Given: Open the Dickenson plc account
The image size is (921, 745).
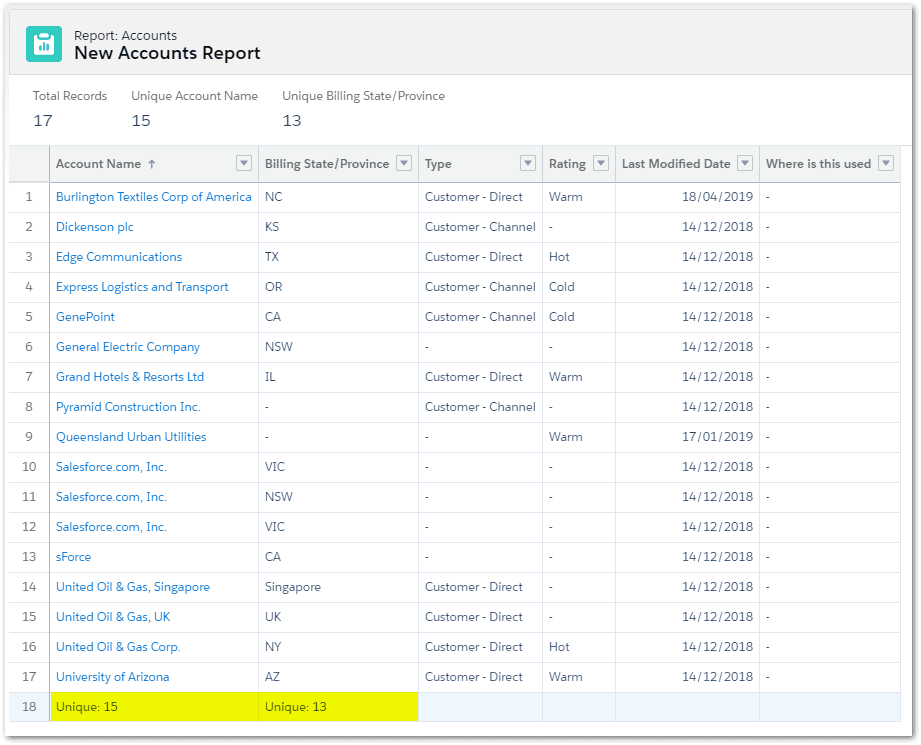Looking at the screenshot, I should [x=95, y=227].
